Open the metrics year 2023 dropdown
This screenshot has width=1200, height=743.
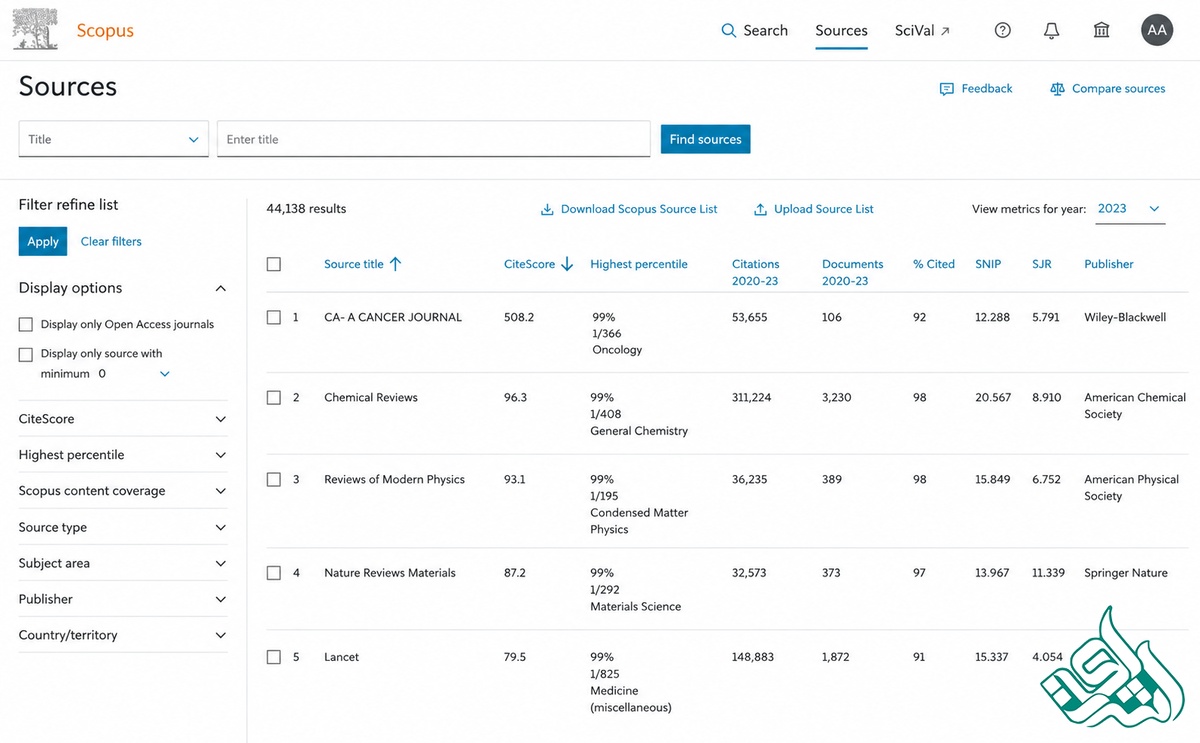pyautogui.click(x=1130, y=209)
